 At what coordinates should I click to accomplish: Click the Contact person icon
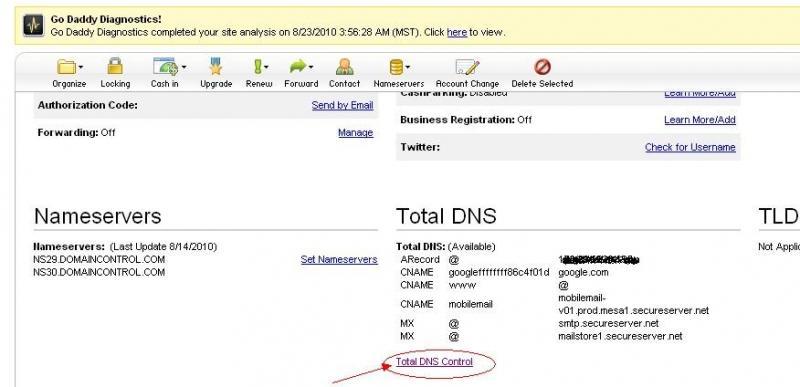[x=344, y=66]
